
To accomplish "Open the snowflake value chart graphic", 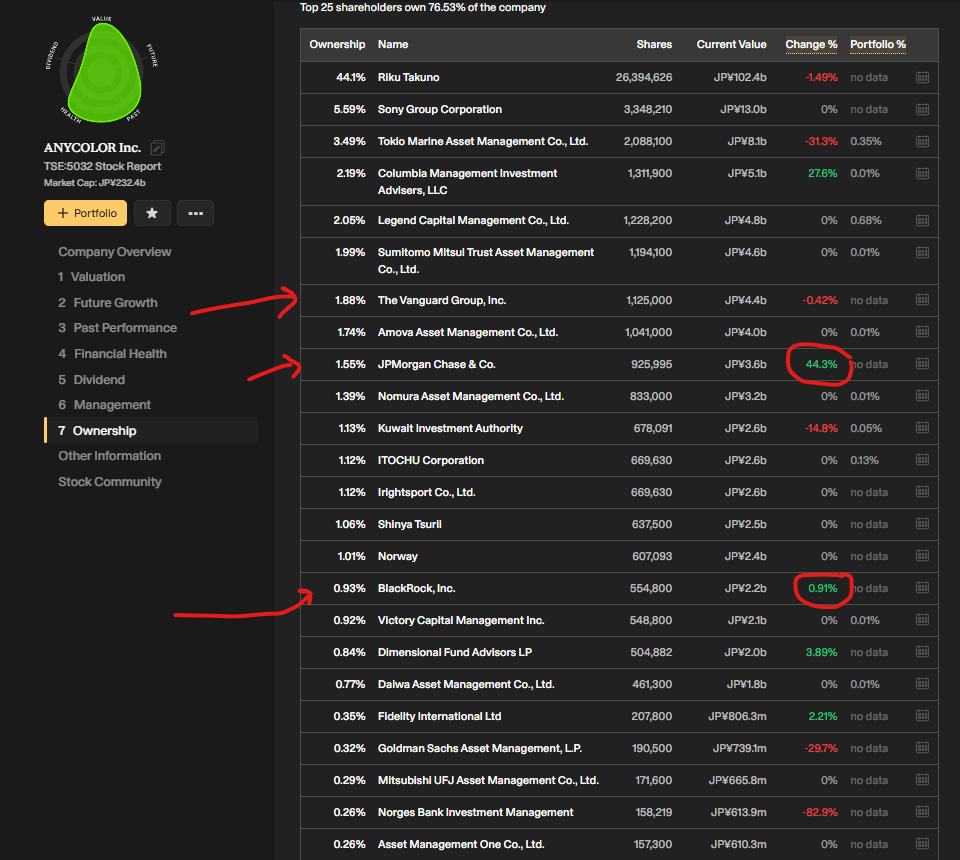I will pos(102,70).
